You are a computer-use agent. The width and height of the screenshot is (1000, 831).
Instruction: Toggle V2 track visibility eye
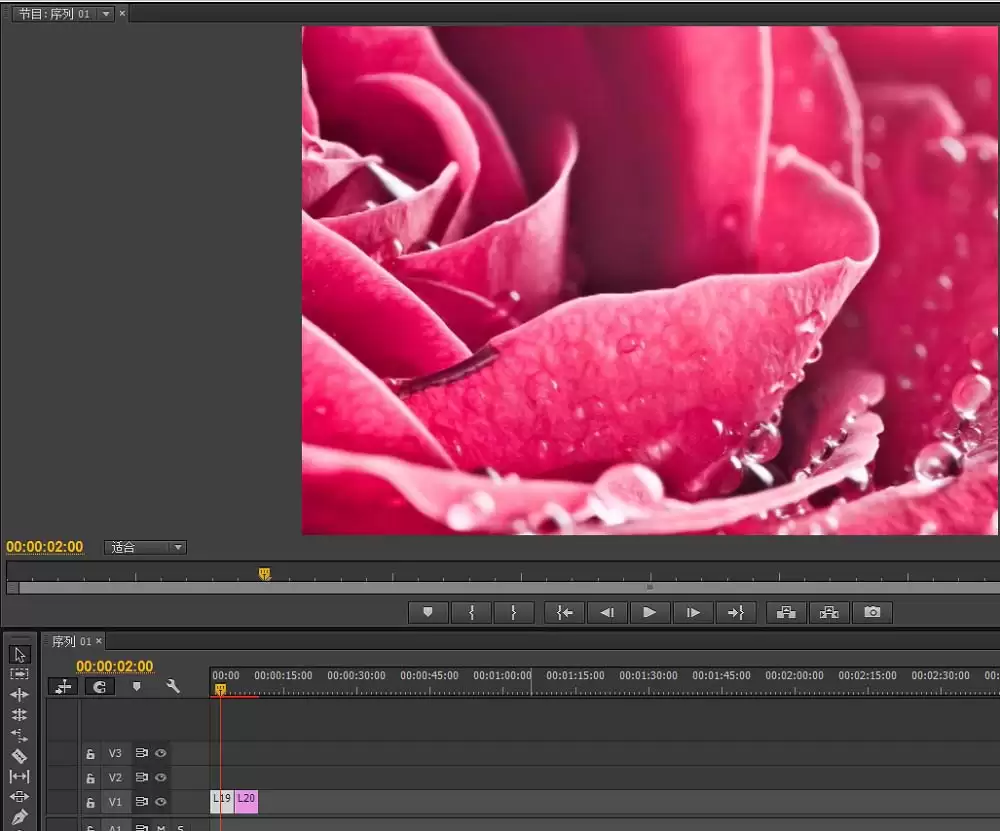161,777
